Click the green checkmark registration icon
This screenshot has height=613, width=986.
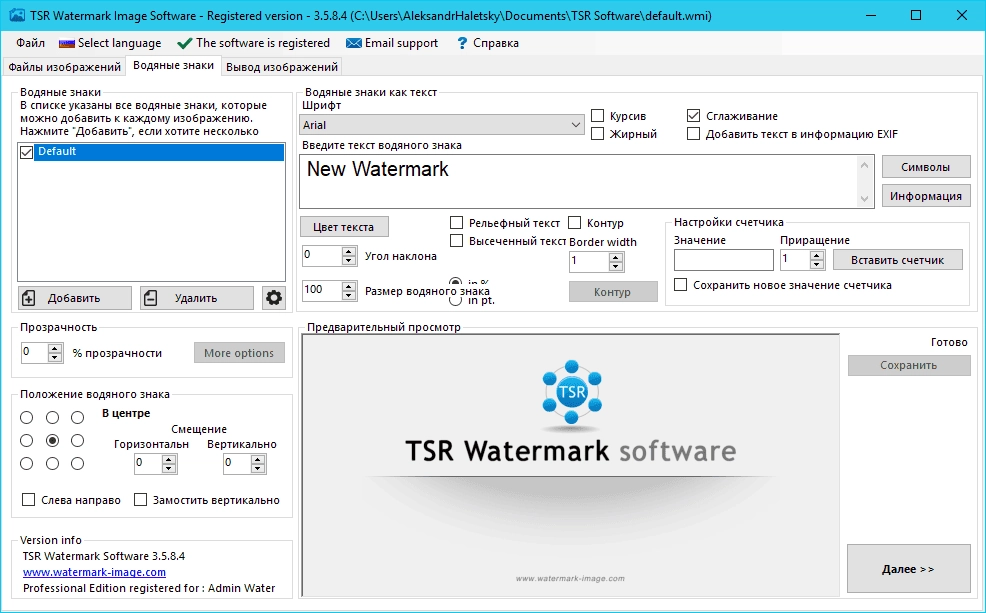click(x=184, y=43)
